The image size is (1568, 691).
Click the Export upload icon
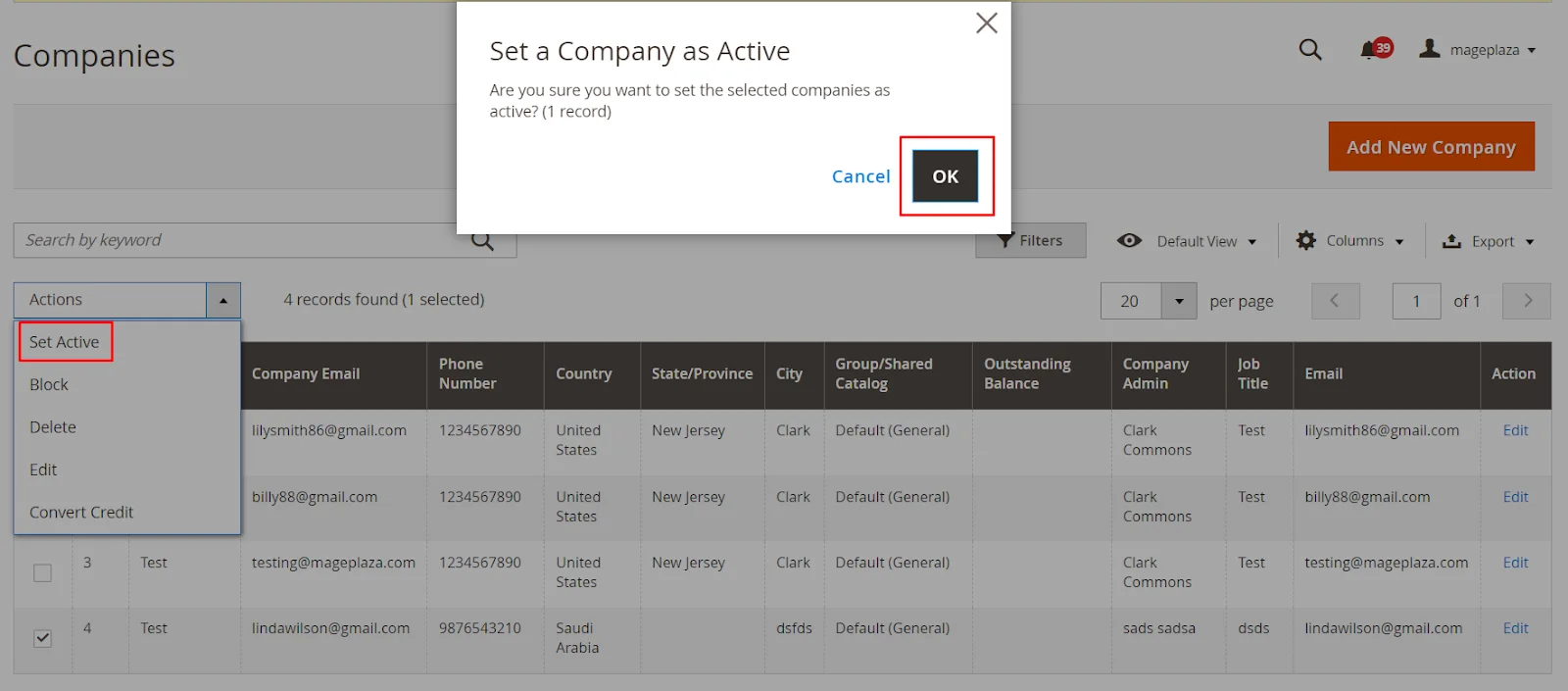[1451, 241]
